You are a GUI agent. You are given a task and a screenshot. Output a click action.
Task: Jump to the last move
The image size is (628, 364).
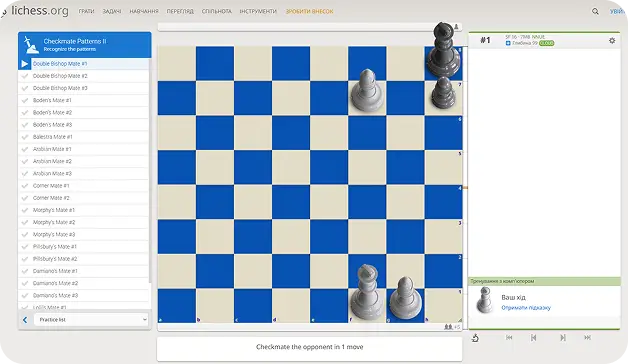tap(587, 338)
